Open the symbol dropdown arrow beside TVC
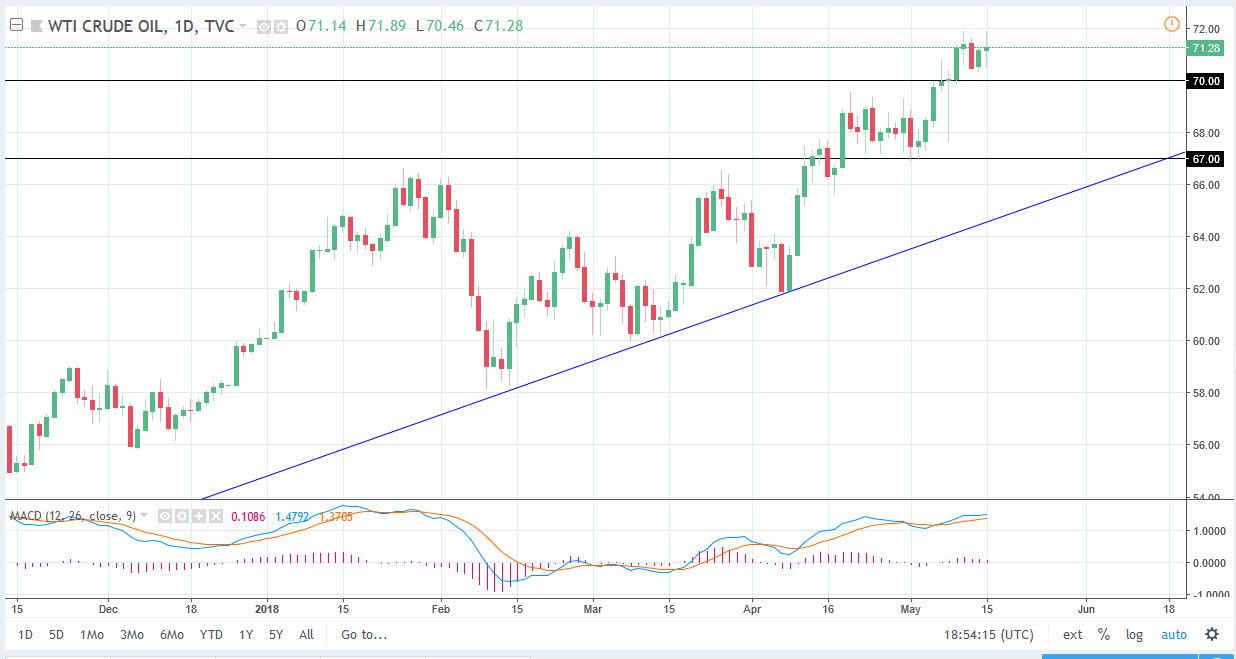Image resolution: width=1236 pixels, height=659 pixels. tap(243, 26)
